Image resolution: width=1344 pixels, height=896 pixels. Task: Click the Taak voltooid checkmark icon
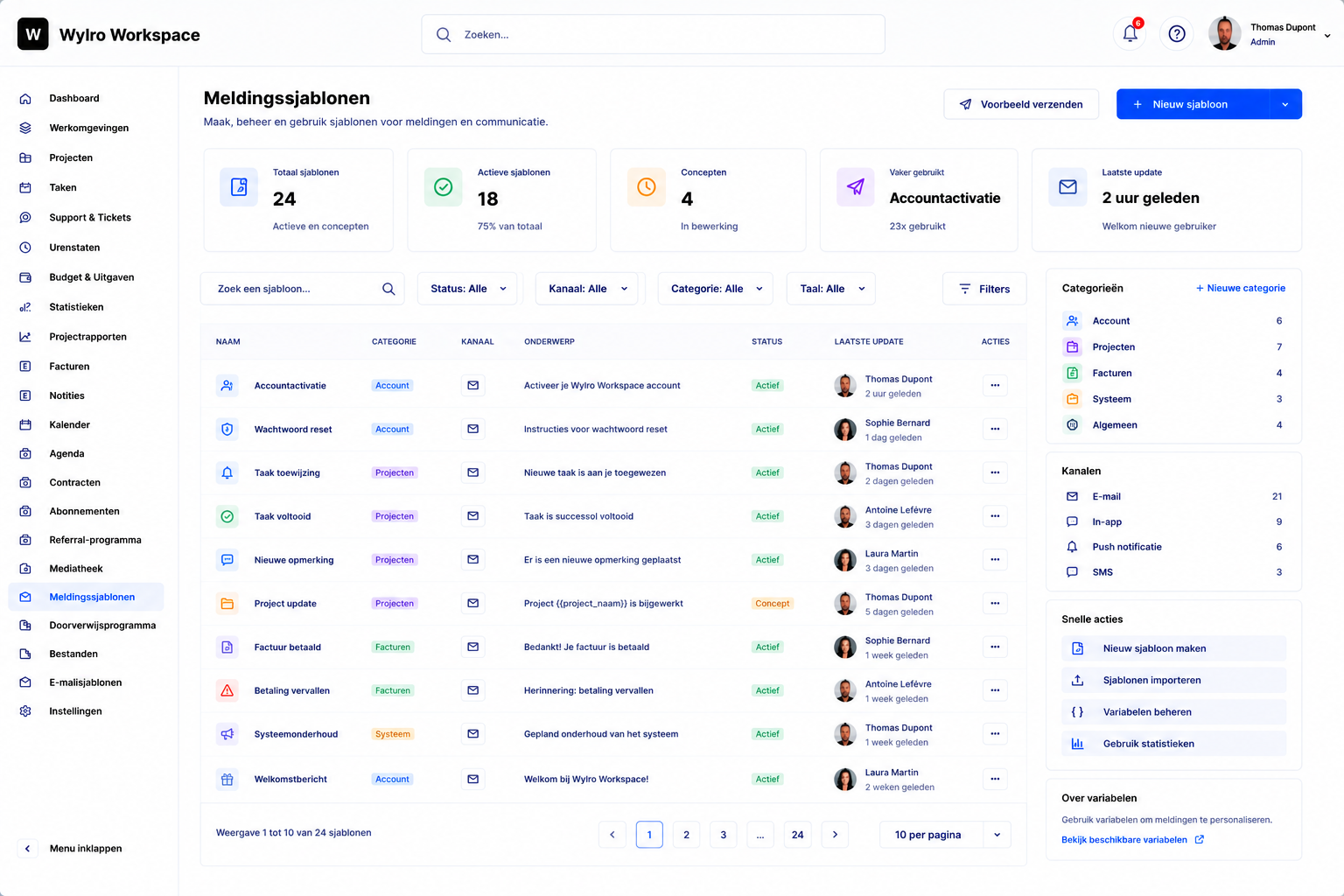[x=227, y=516]
